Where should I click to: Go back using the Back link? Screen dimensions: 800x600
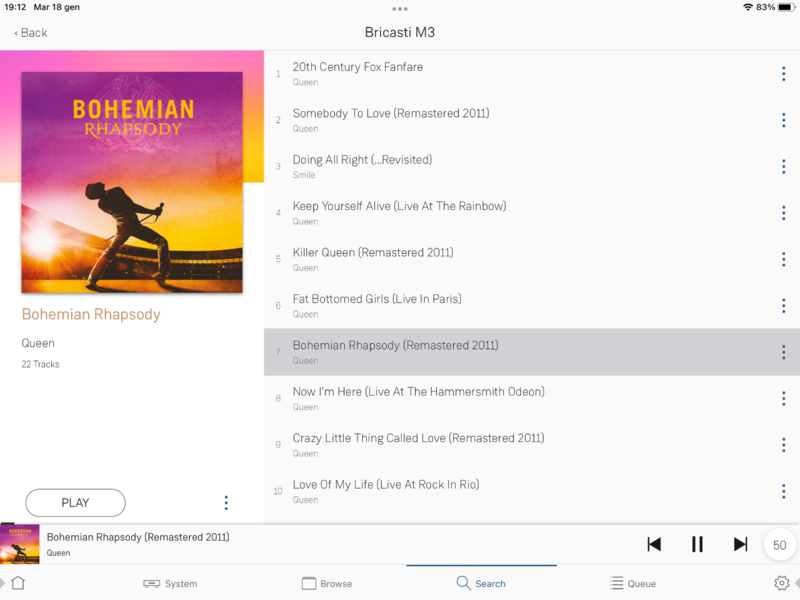[x=31, y=33]
